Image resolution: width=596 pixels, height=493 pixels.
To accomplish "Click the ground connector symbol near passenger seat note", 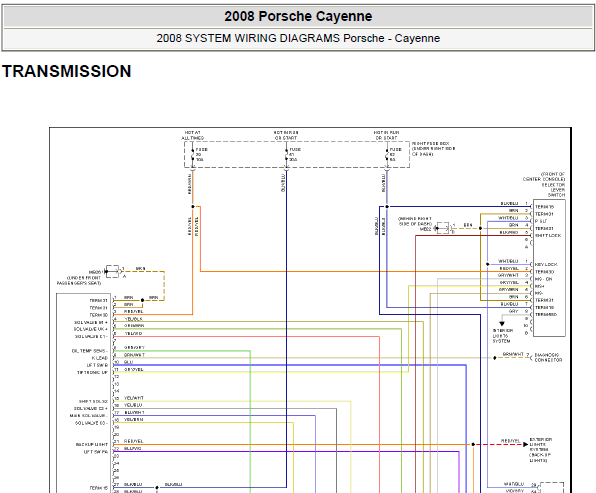I will tap(113, 271).
